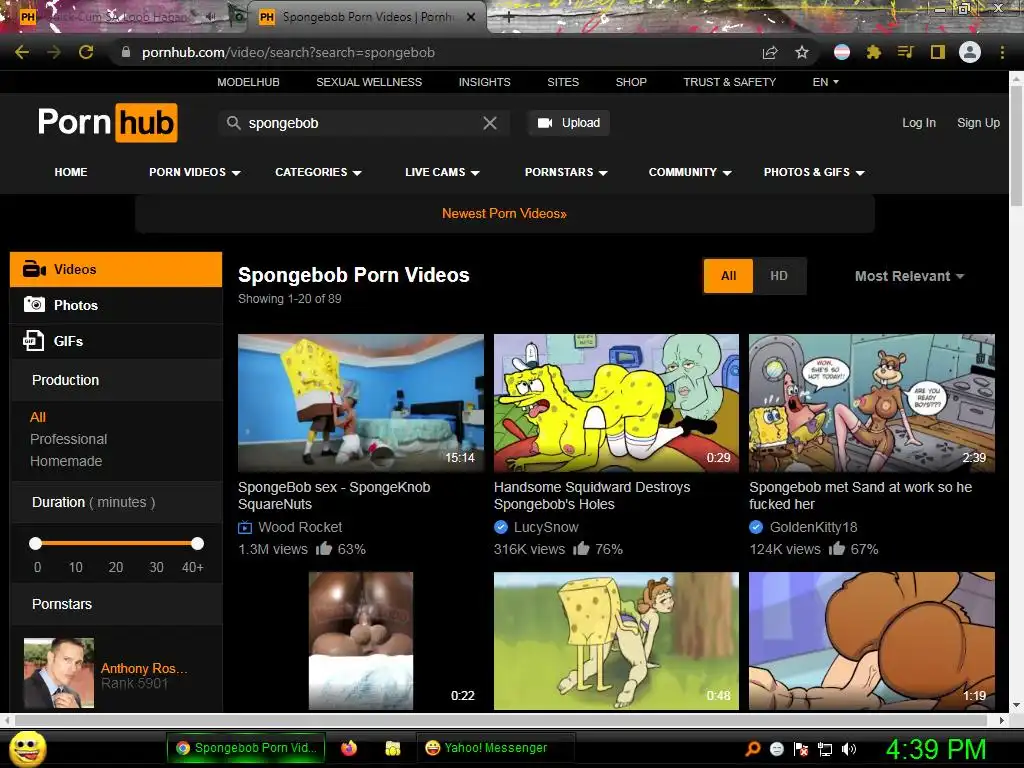The height and width of the screenshot is (768, 1024).
Task: Toggle the browser side panel icon
Action: (938, 52)
